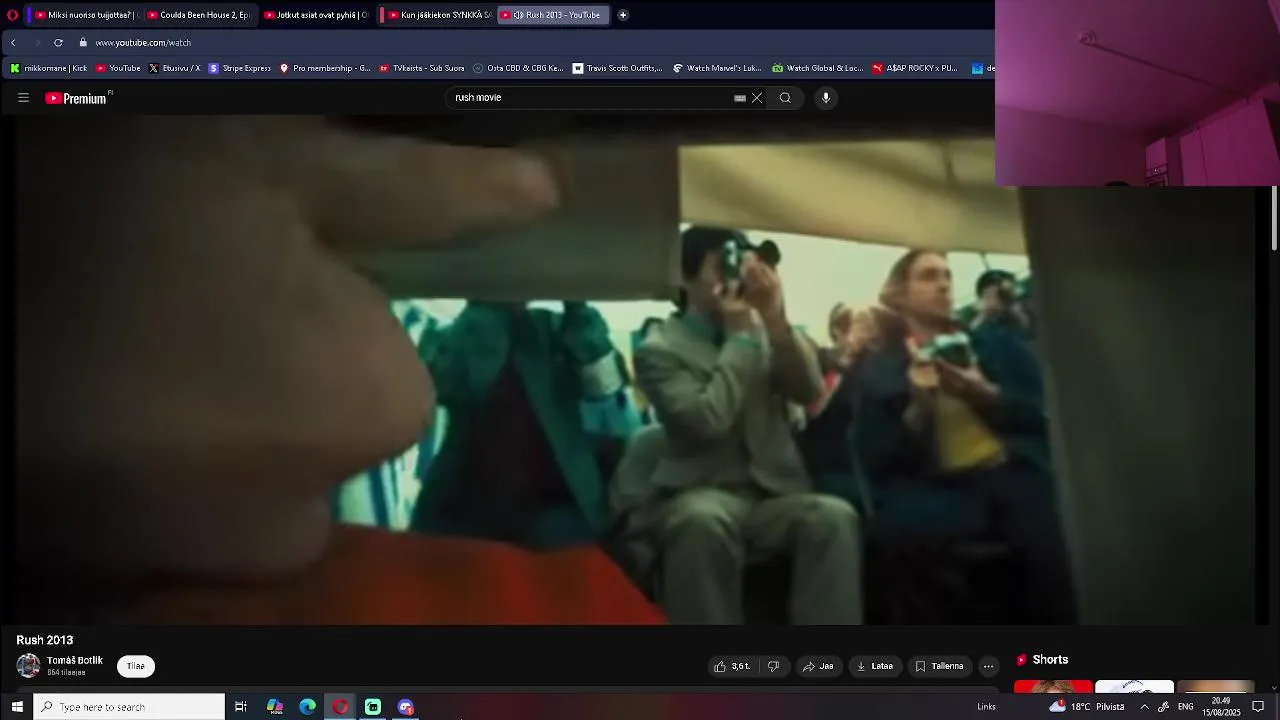Open the YouTube guide hamburger menu
1280x720 pixels.
23,98
